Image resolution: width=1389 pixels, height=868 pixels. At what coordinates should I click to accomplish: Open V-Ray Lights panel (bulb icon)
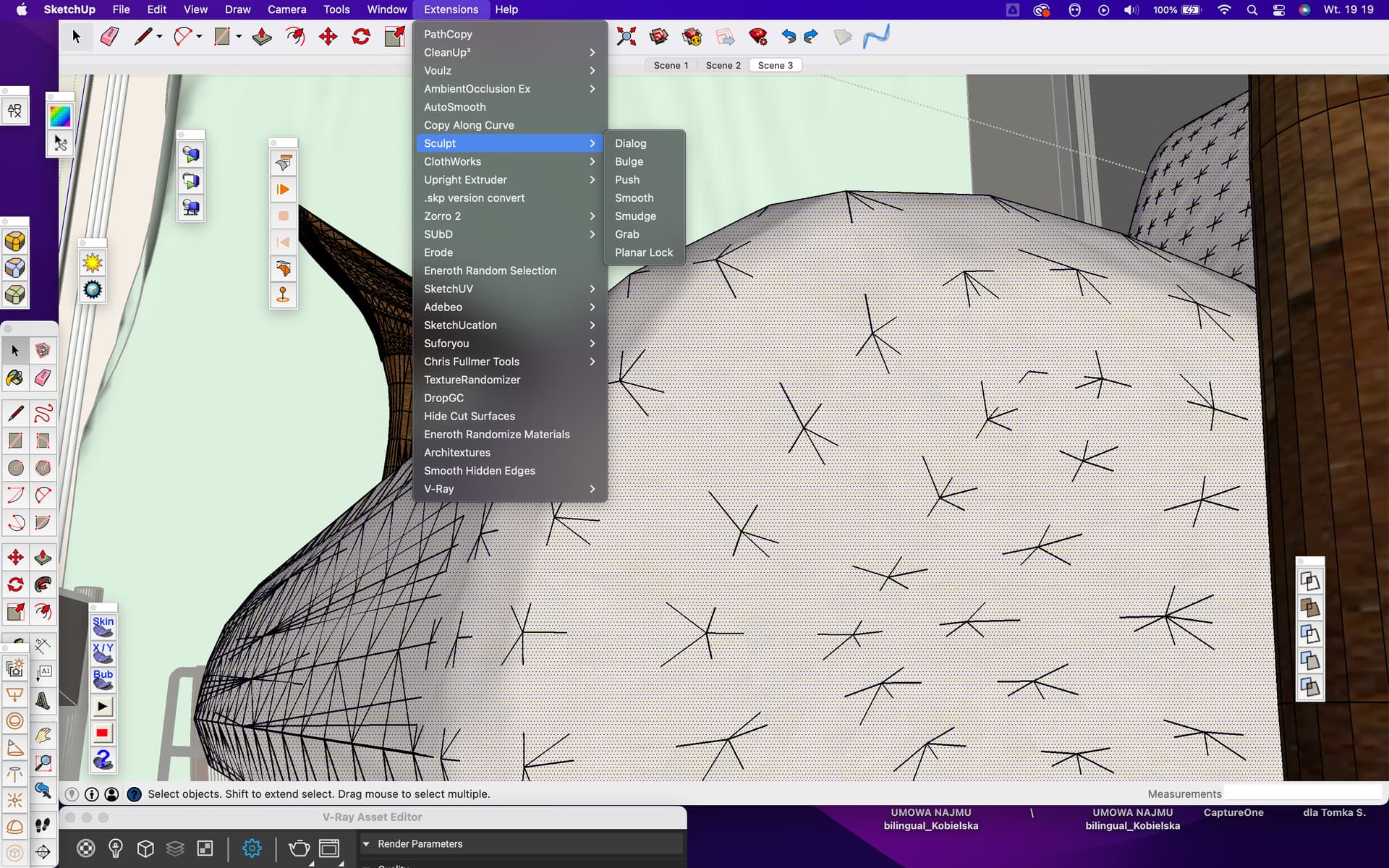pyautogui.click(x=115, y=848)
